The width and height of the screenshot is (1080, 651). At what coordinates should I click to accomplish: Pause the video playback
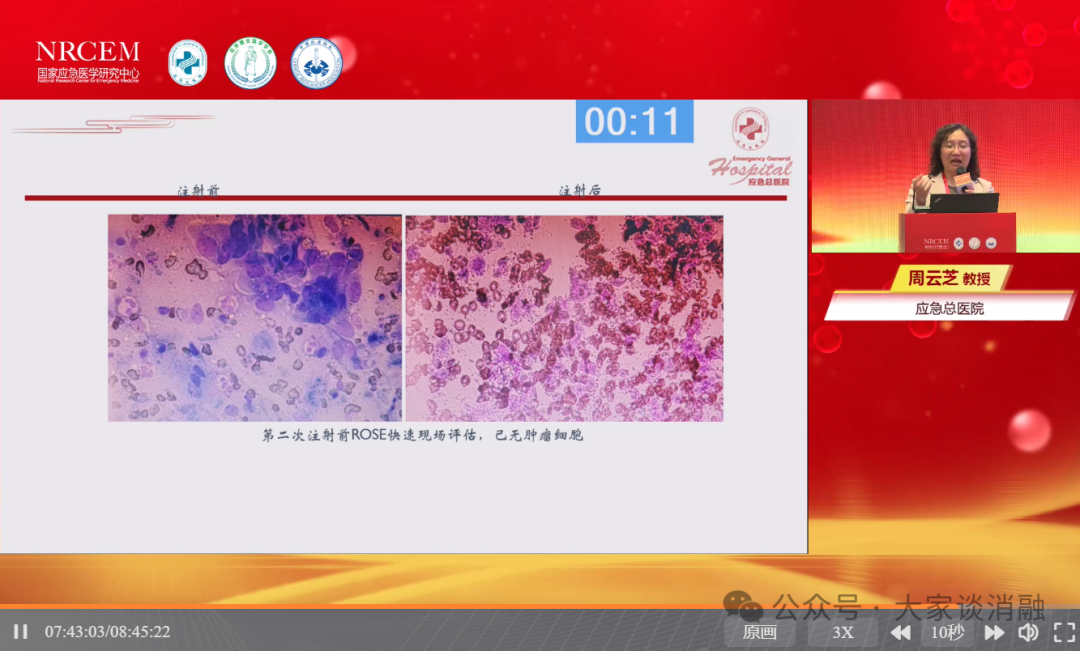[x=21, y=632]
